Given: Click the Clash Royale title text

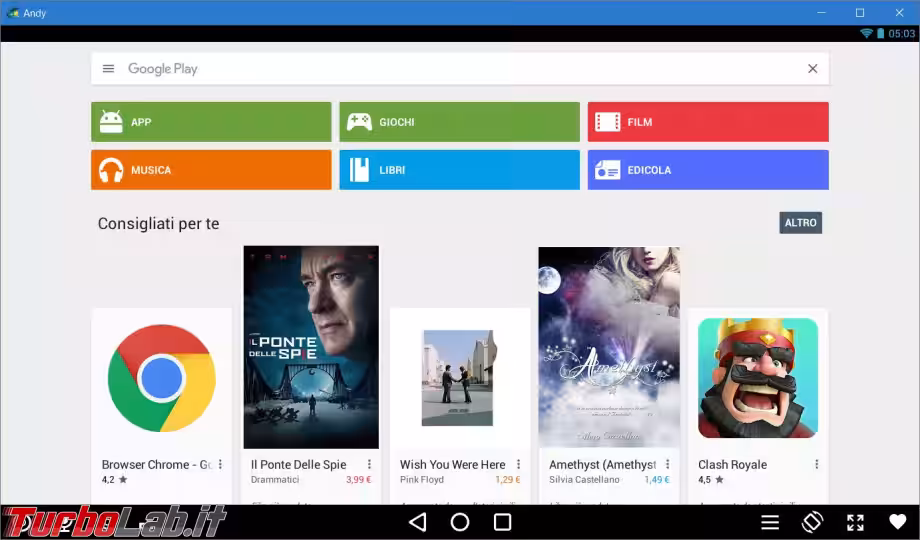Looking at the screenshot, I should 732,464.
